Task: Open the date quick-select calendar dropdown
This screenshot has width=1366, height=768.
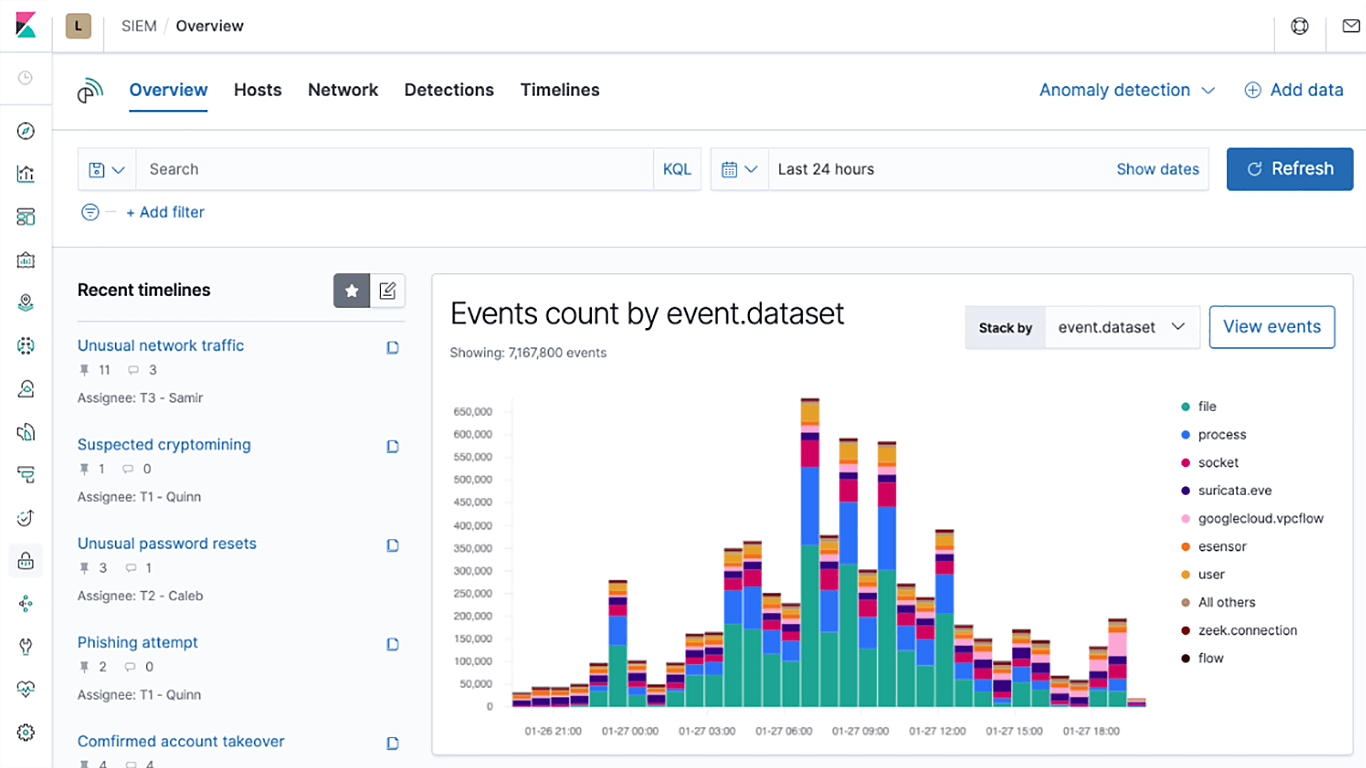Action: coord(739,170)
